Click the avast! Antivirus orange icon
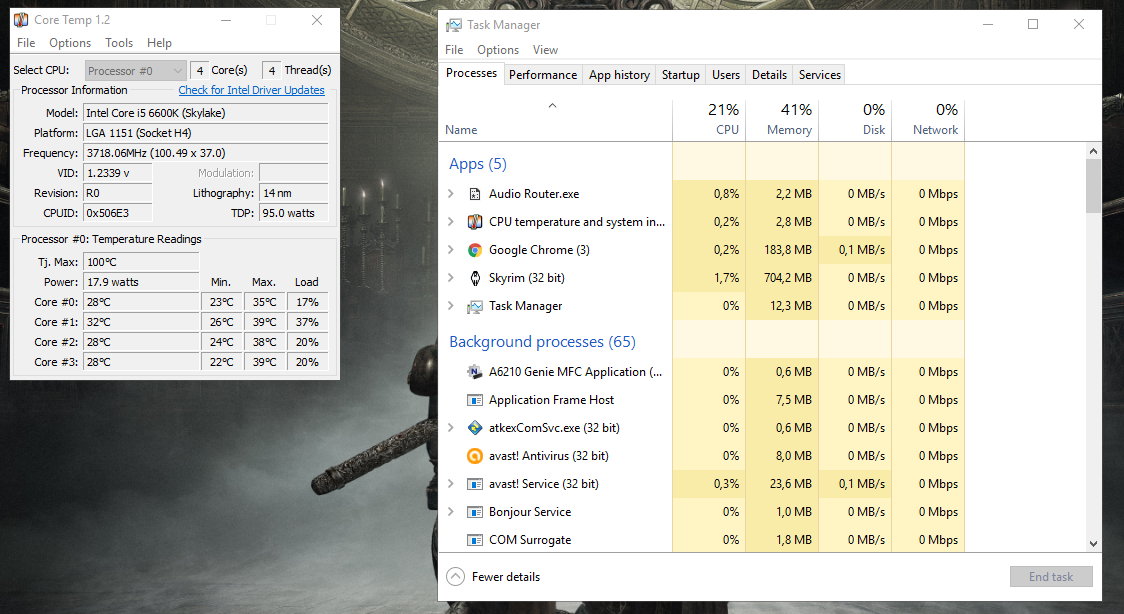Viewport: 1124px width, 614px height. point(475,456)
